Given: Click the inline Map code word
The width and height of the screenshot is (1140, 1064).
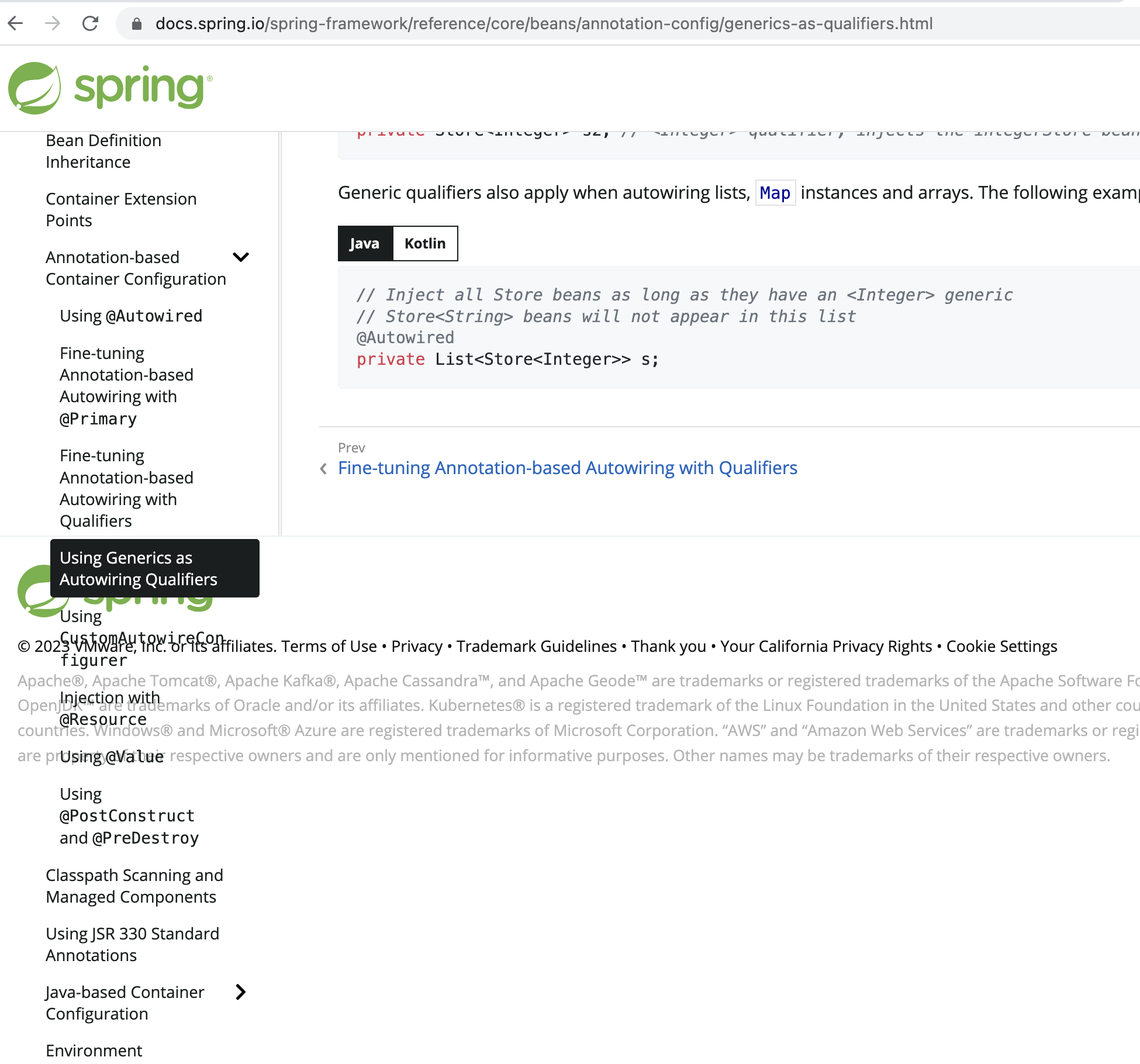Looking at the screenshot, I should pos(775,193).
